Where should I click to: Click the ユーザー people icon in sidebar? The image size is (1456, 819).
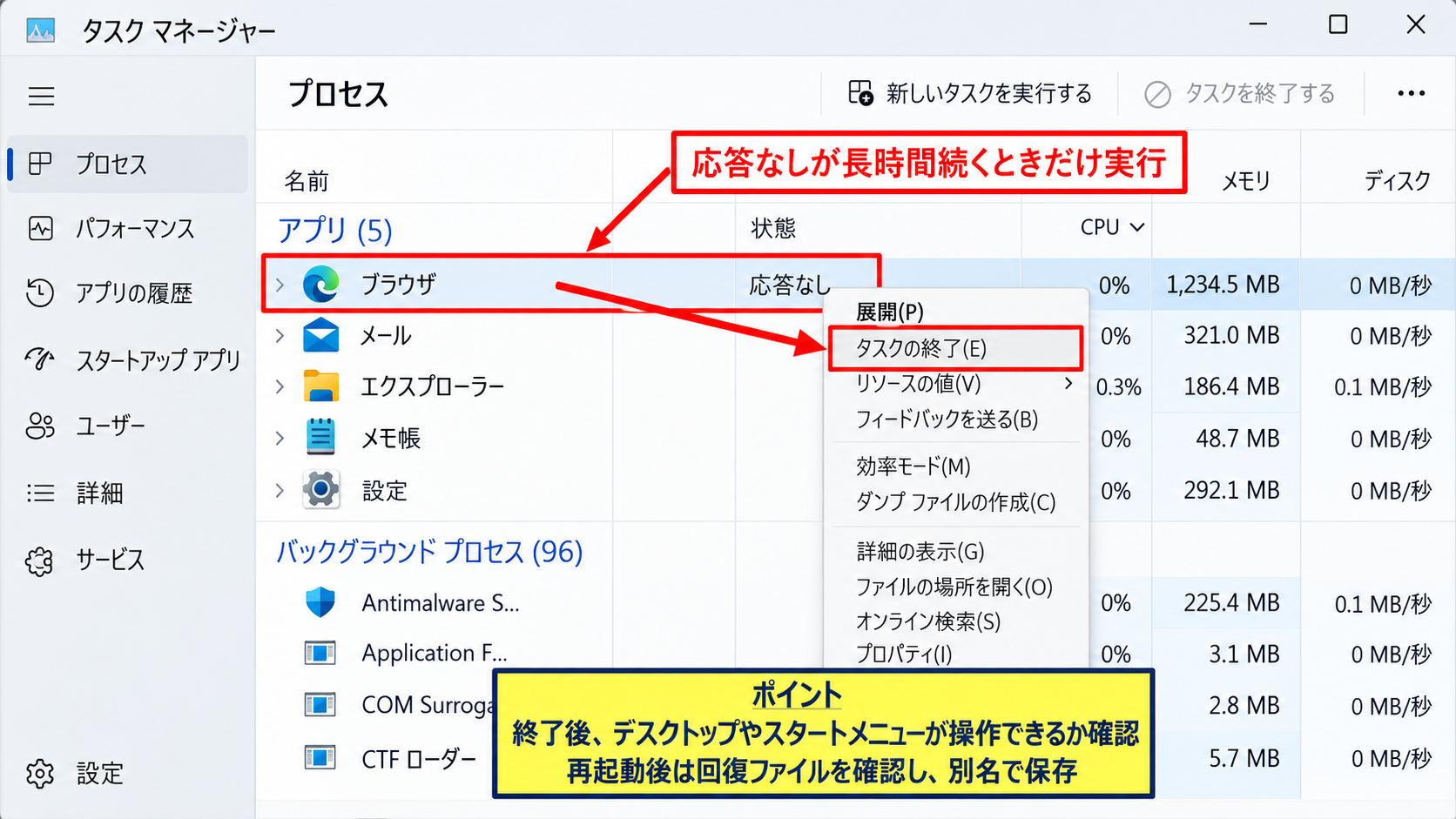click(40, 426)
